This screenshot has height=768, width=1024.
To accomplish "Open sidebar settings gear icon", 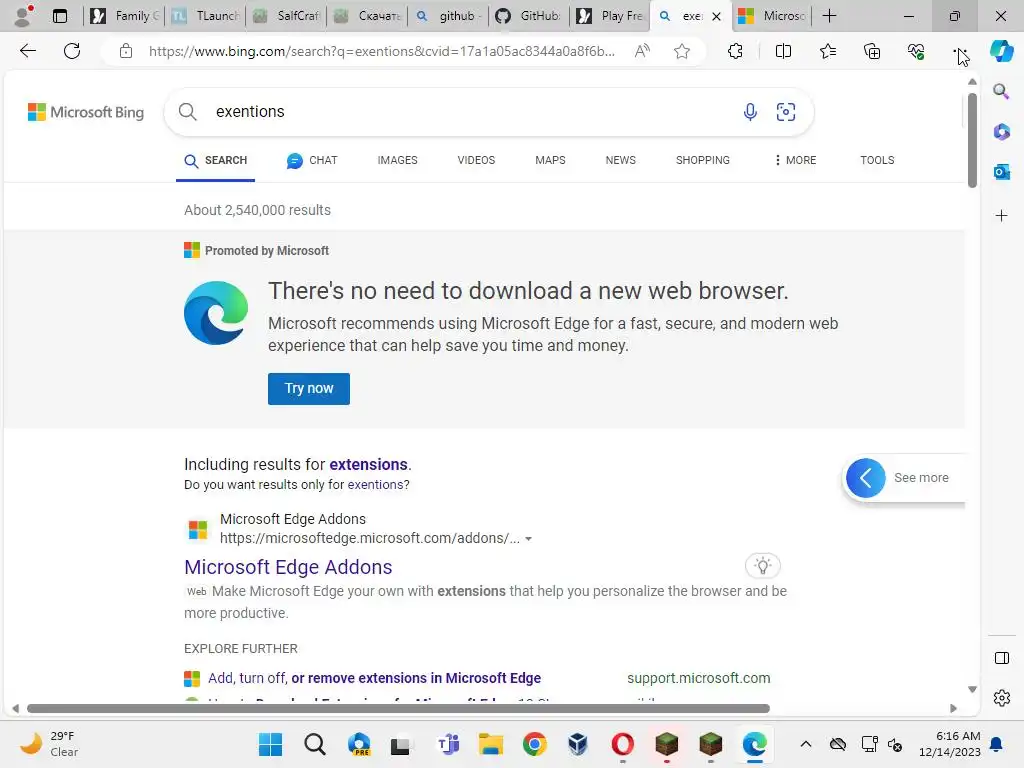I will tap(1001, 698).
